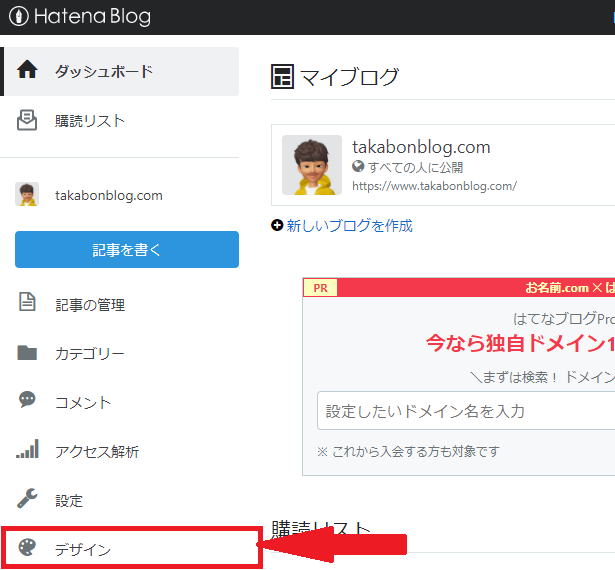The height and width of the screenshot is (570, 615).
Task: Click the globe icon beside すべての人に公開
Action: pos(358,166)
